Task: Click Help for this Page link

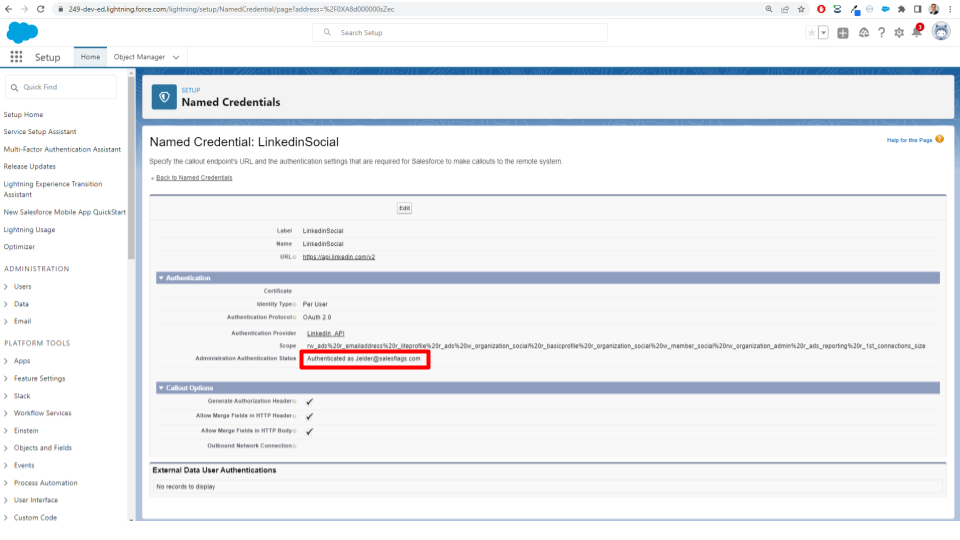Action: point(909,140)
